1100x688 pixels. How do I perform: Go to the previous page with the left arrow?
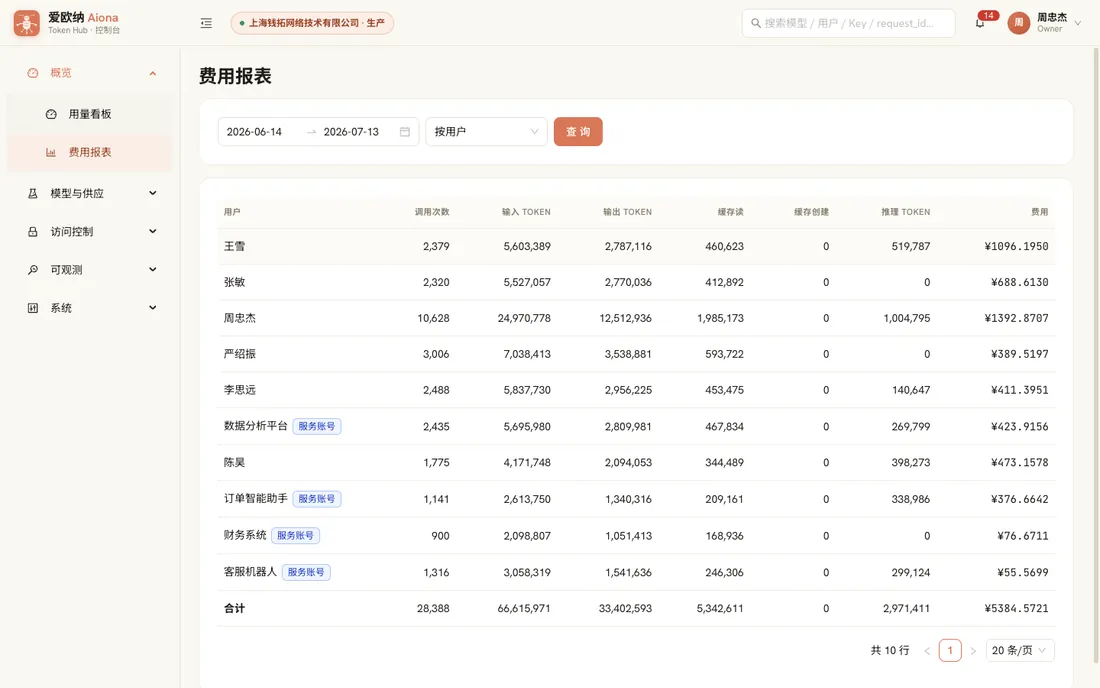927,651
